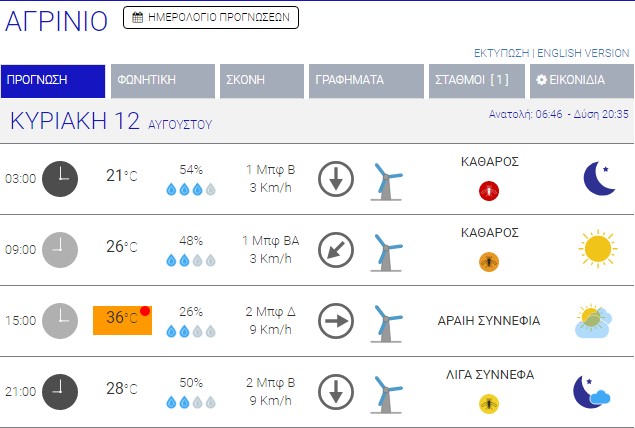Open the ΣΚΟΝΗ tab
The image size is (635, 428).
pos(261,81)
